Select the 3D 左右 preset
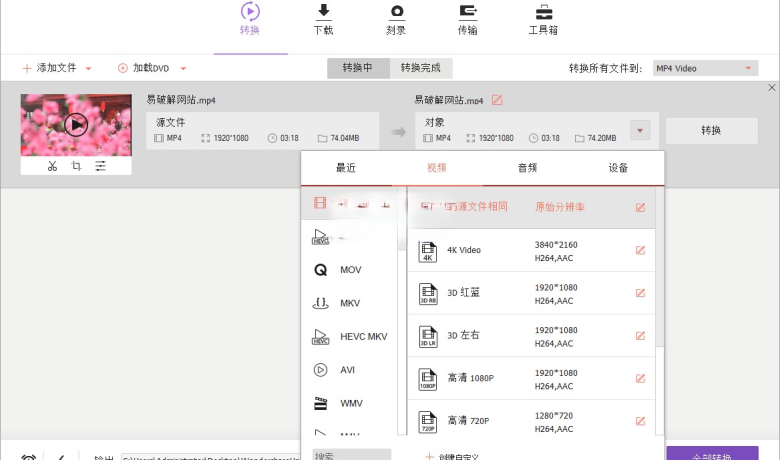The image size is (780, 460). coord(531,336)
